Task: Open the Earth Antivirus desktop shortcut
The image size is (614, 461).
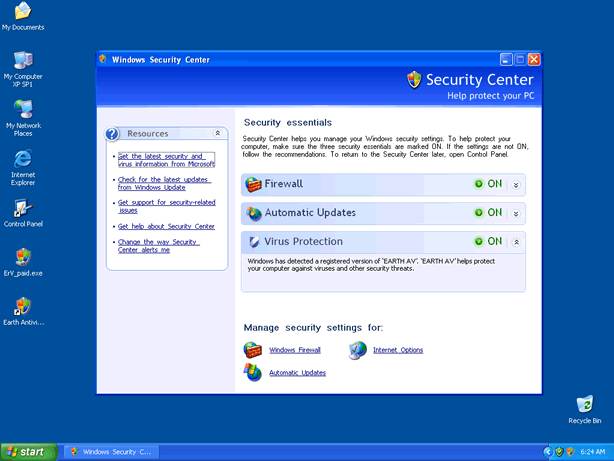Action: pyautogui.click(x=23, y=307)
